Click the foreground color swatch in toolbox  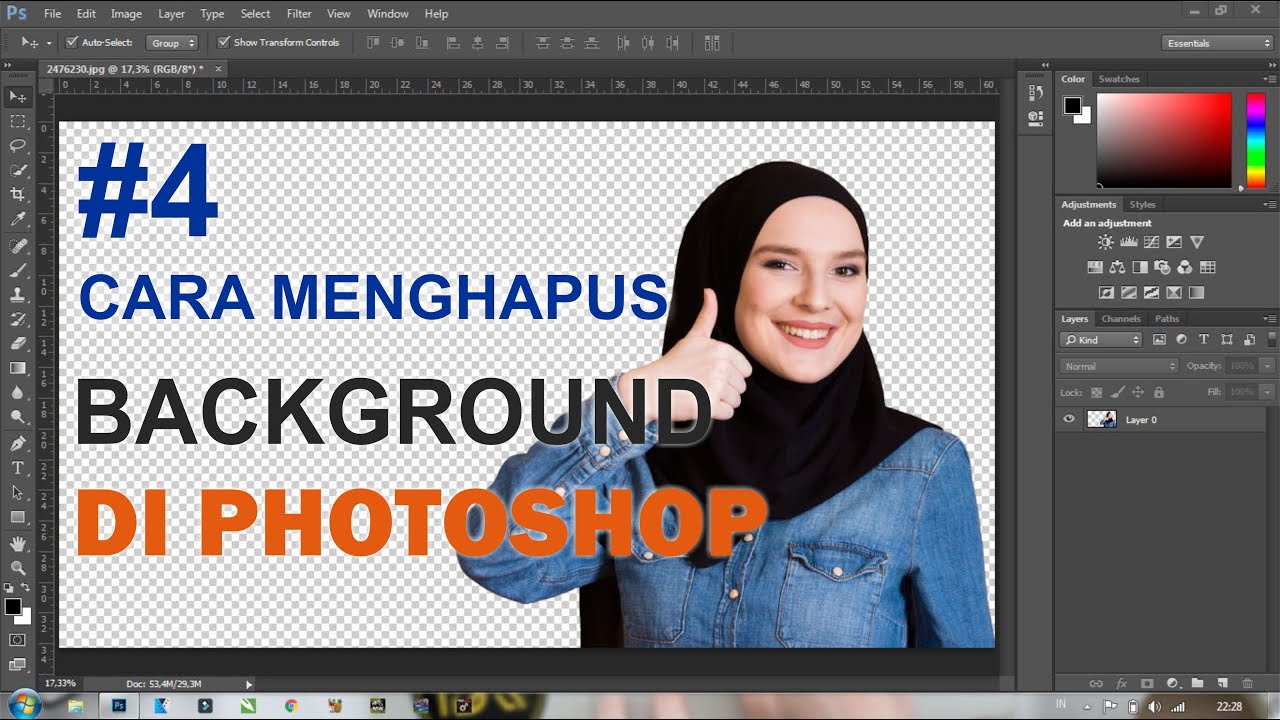point(13,607)
